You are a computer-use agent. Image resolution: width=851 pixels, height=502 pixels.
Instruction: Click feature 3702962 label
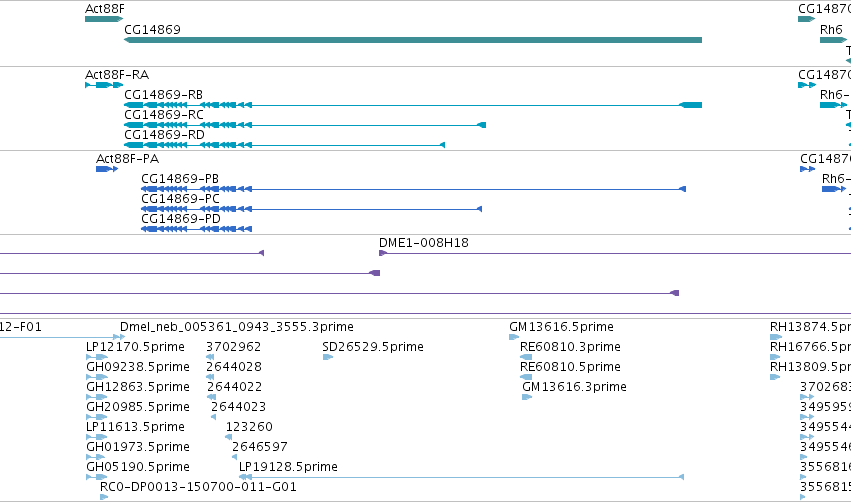click(x=233, y=347)
